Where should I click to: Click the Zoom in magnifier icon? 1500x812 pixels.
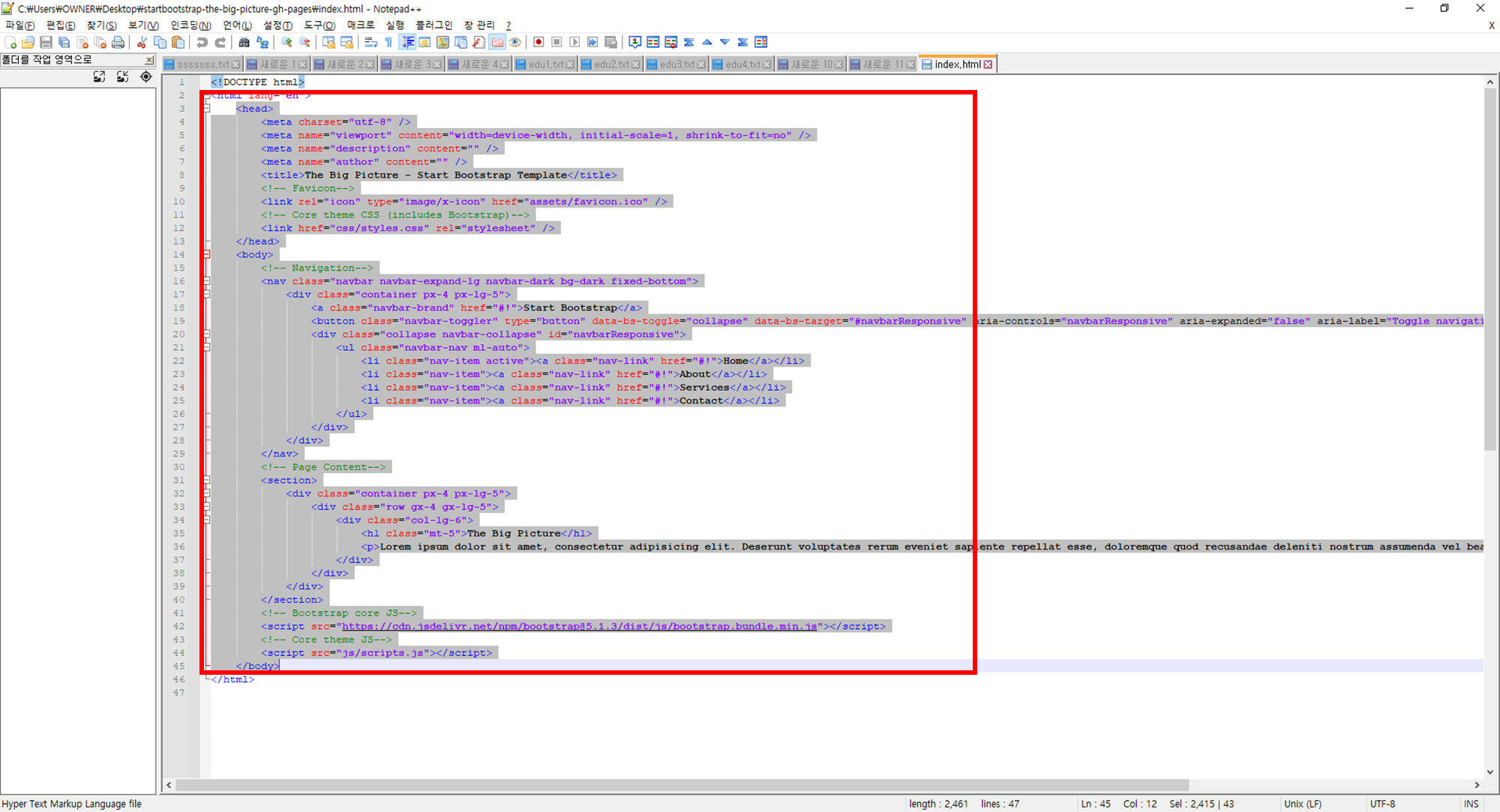click(x=286, y=43)
